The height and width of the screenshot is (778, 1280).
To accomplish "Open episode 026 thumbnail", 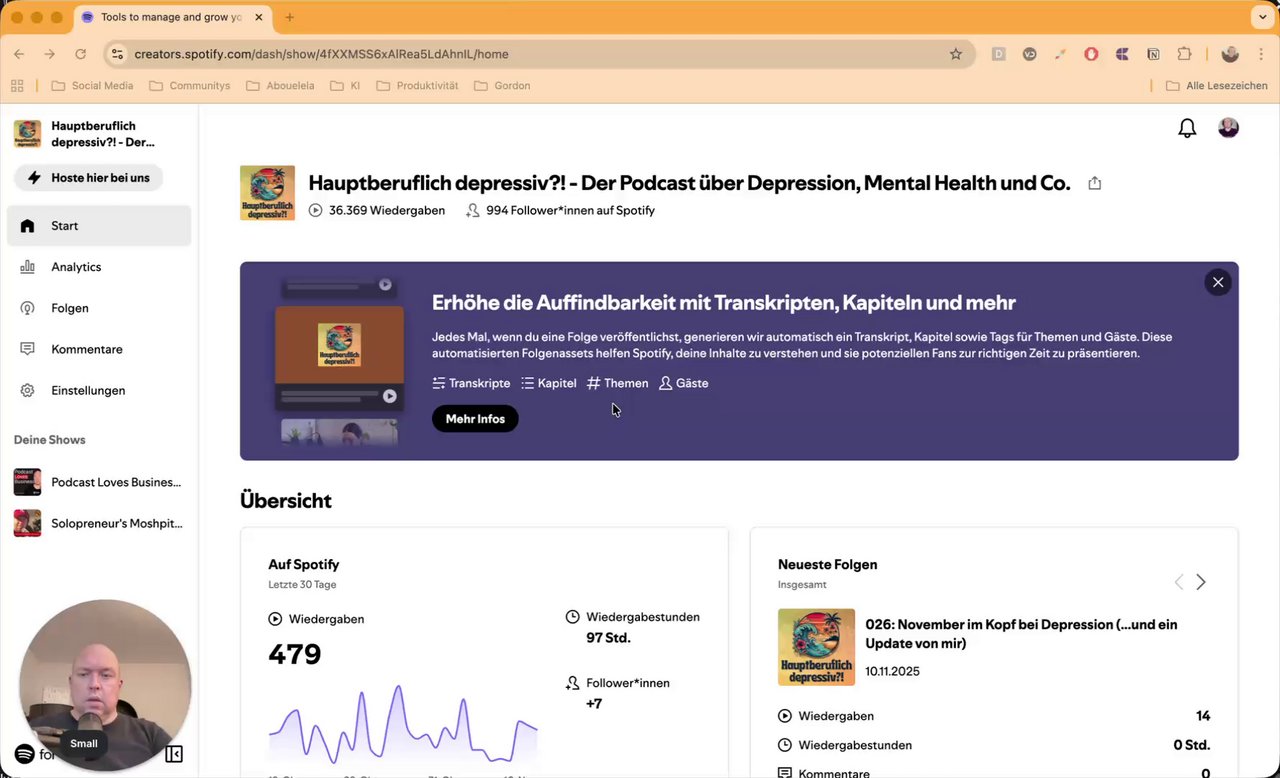I will (816, 647).
